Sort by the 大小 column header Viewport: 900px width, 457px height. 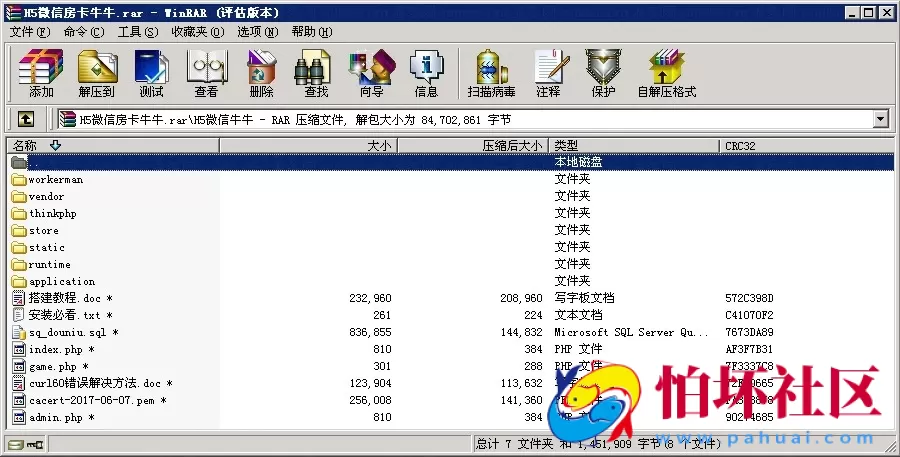309,146
